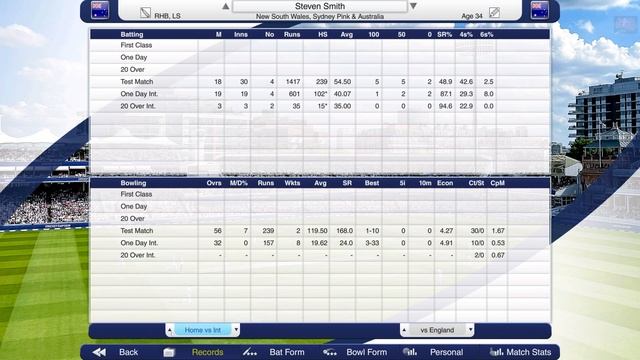Click the down arrow of Home vs Int selector
Image resolution: width=640 pixels, height=360 pixels.
tap(236, 330)
